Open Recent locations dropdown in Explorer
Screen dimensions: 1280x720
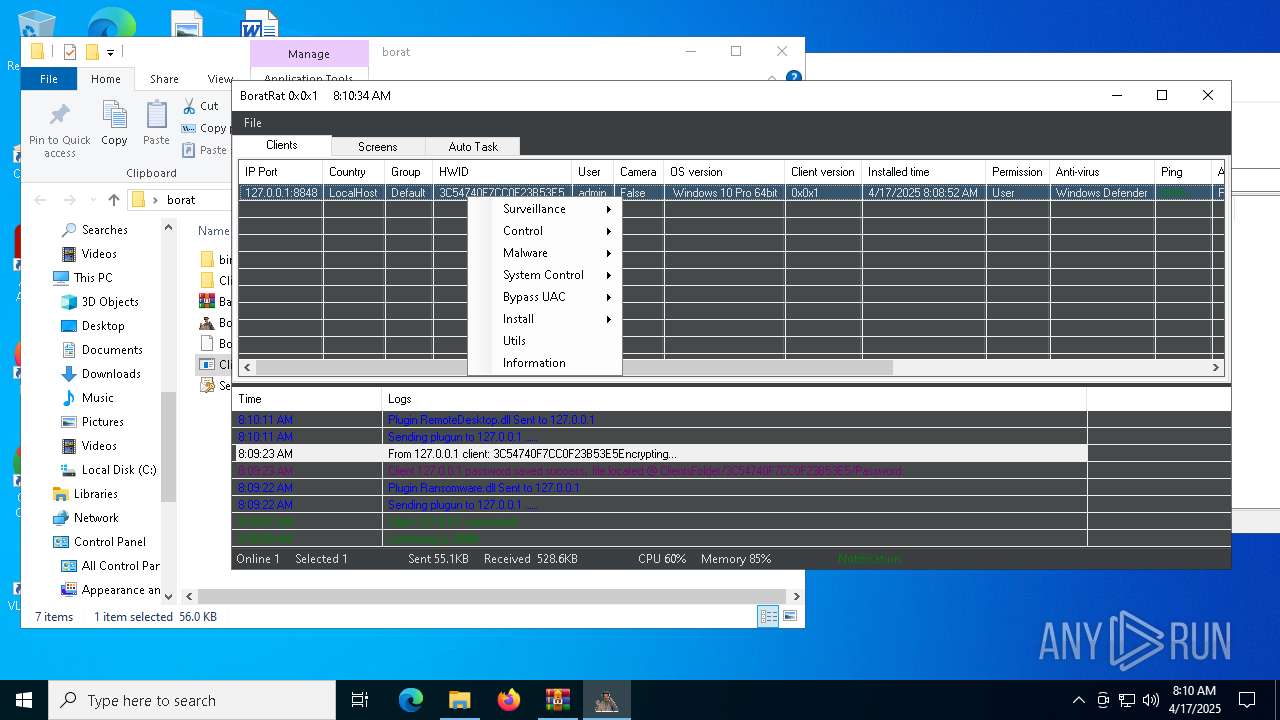point(93,200)
